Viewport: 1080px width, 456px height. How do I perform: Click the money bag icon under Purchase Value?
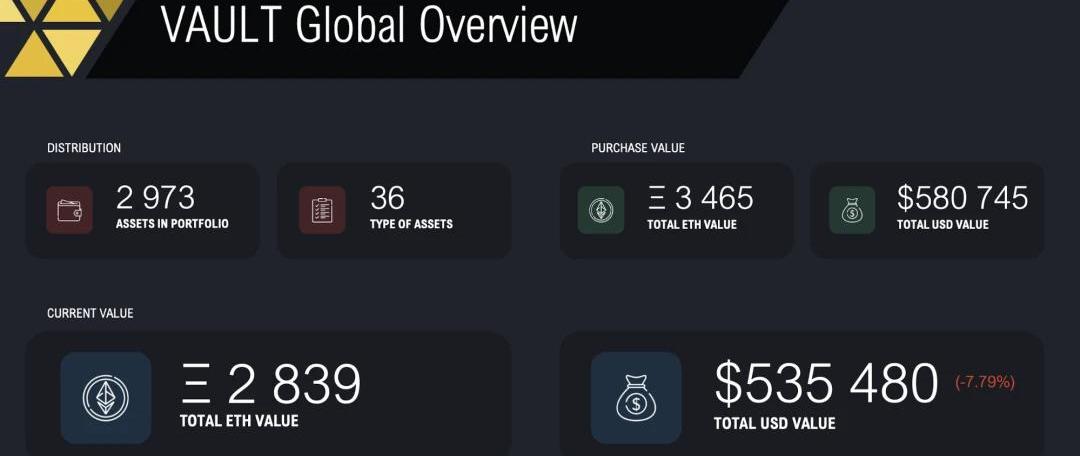tap(852, 210)
